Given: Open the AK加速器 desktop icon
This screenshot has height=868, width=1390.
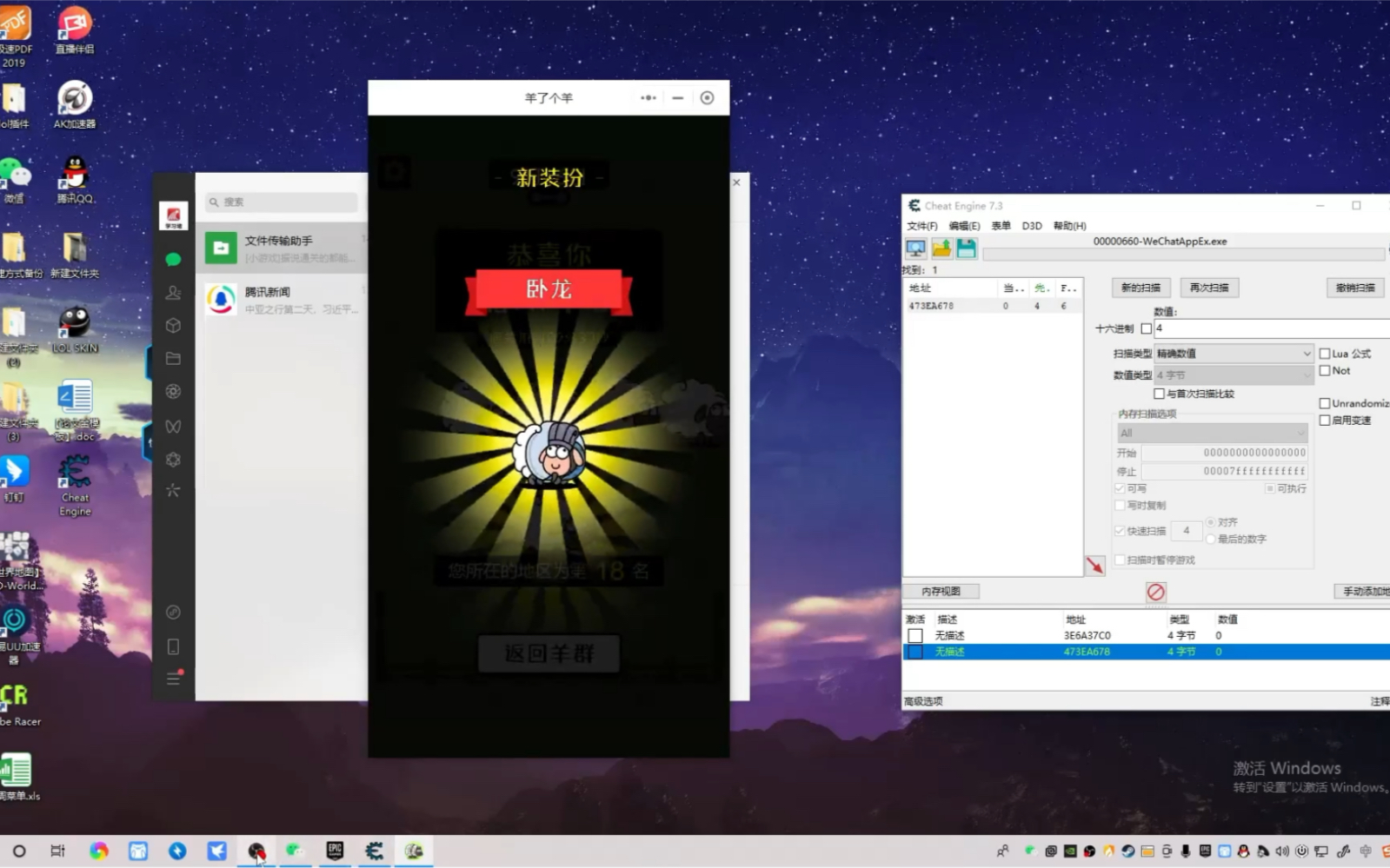Looking at the screenshot, I should pyautogui.click(x=75, y=104).
